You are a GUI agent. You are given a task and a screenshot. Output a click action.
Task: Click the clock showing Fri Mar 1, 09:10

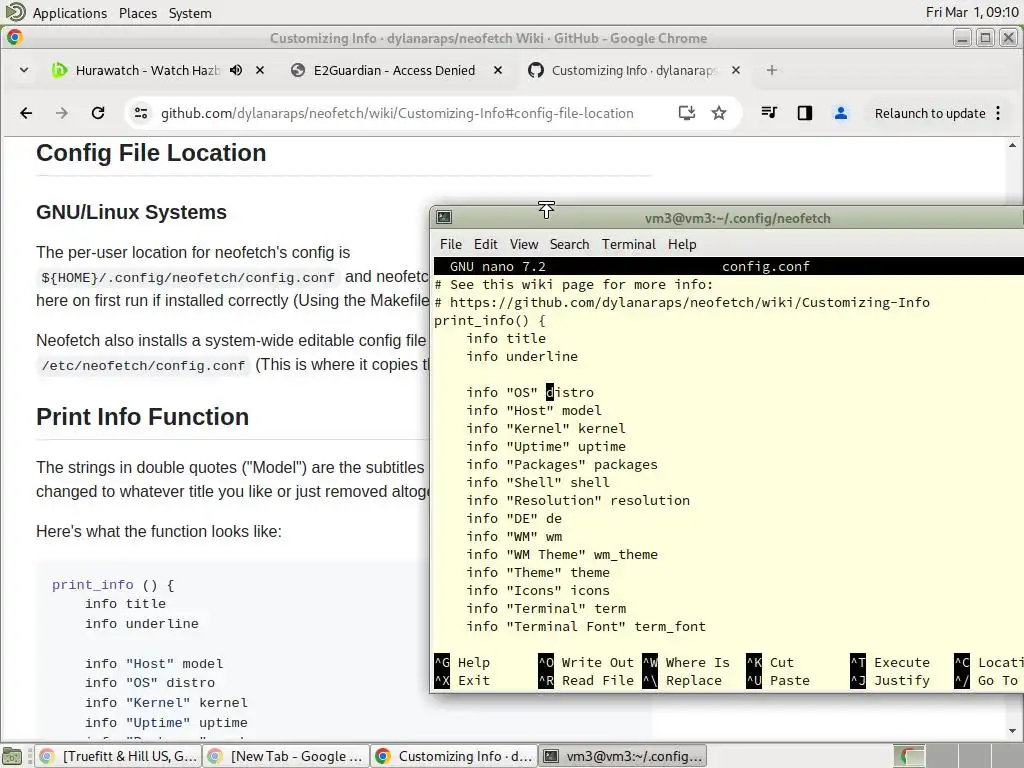coord(972,12)
